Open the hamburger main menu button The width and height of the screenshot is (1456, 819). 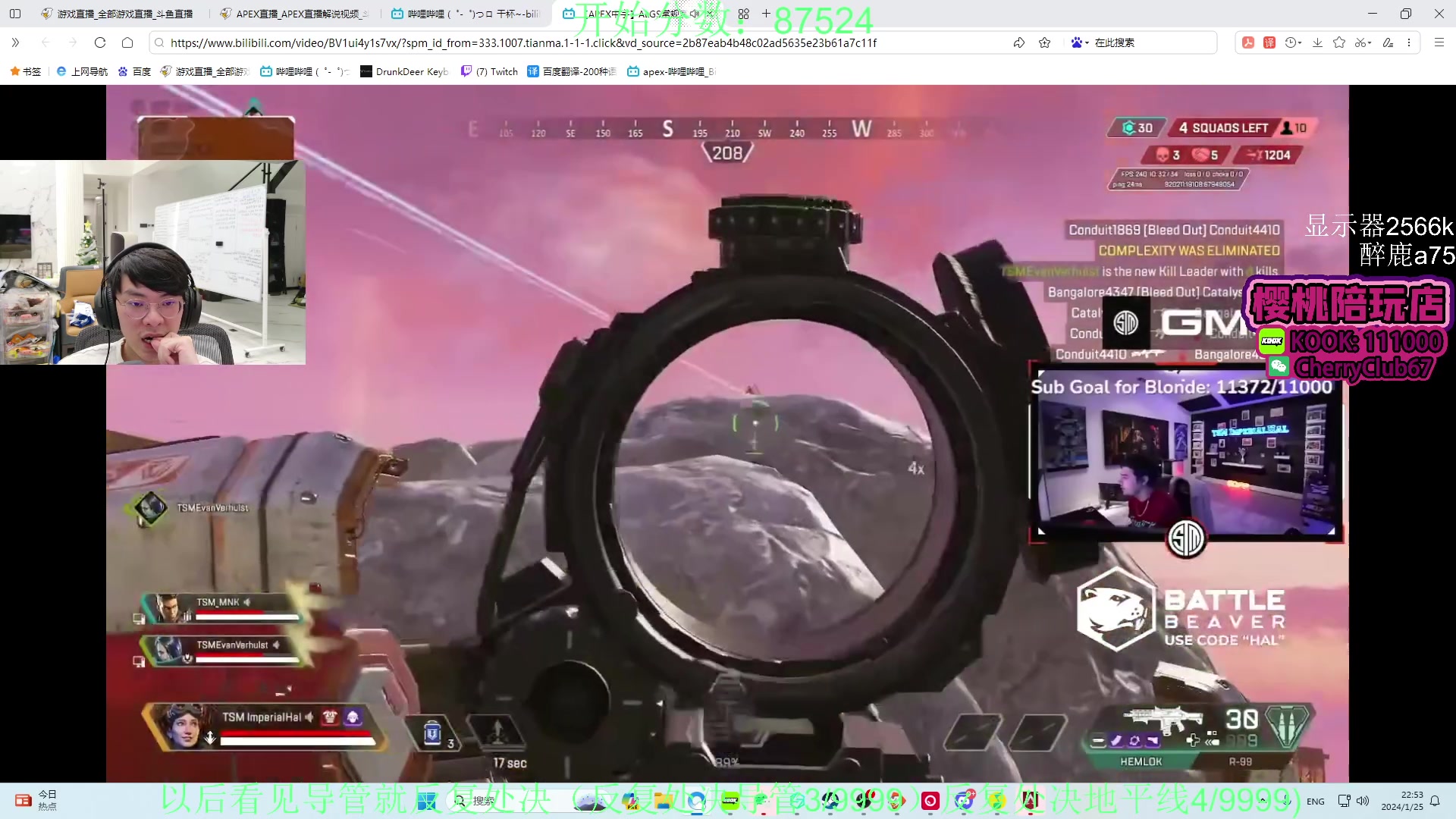[x=1439, y=42]
